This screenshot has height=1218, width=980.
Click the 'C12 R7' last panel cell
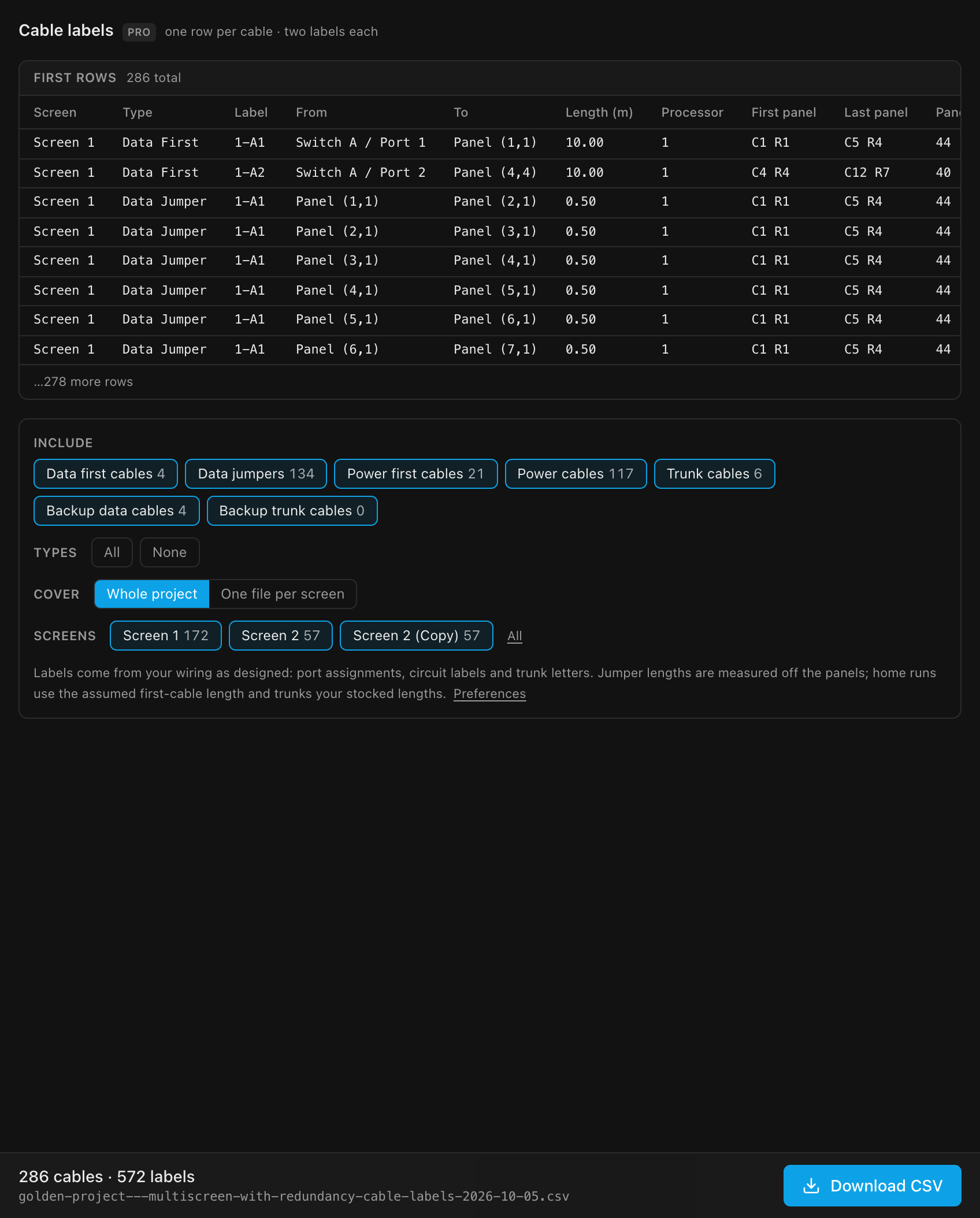coord(867,173)
